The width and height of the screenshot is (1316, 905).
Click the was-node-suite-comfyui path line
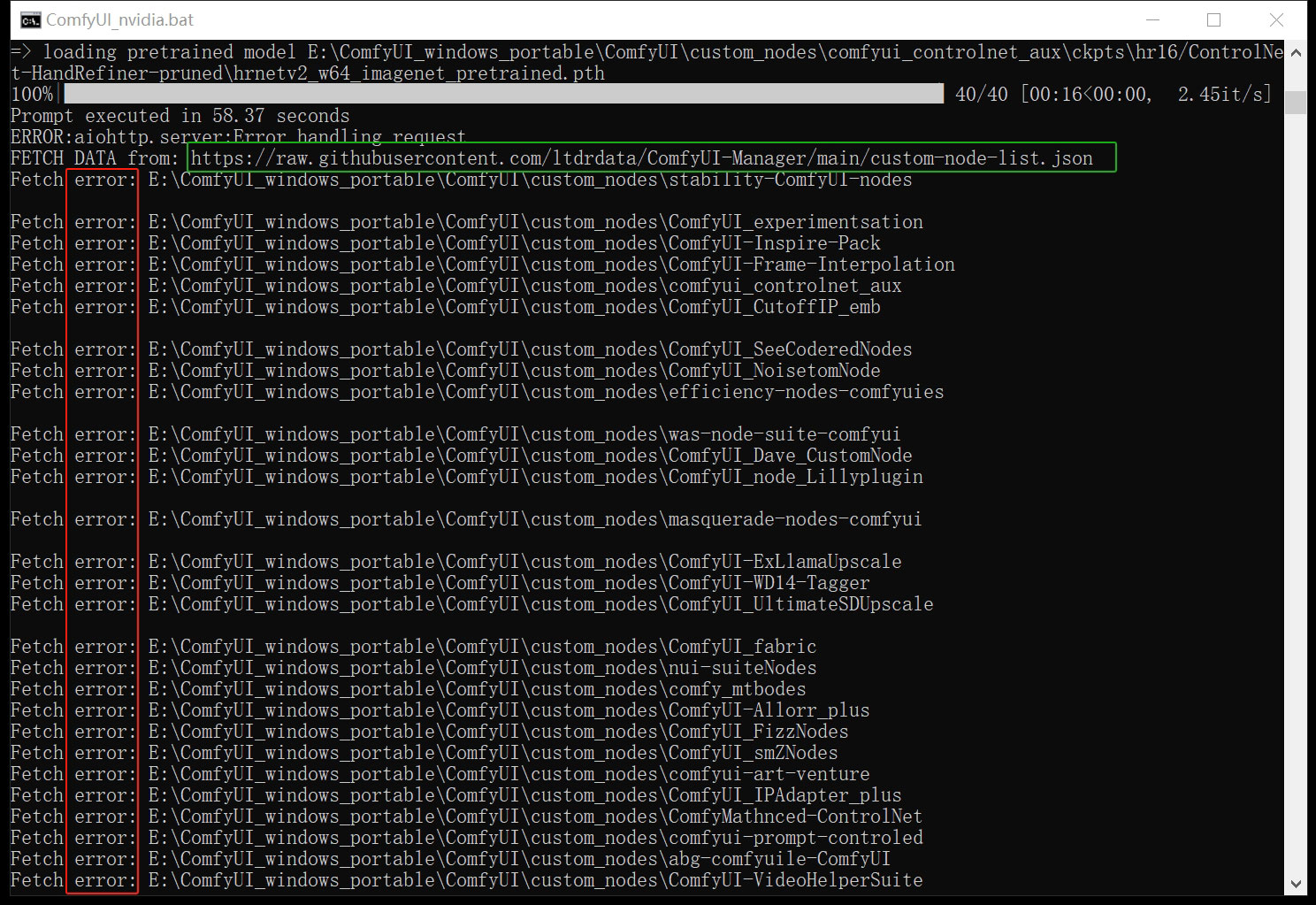(455, 434)
